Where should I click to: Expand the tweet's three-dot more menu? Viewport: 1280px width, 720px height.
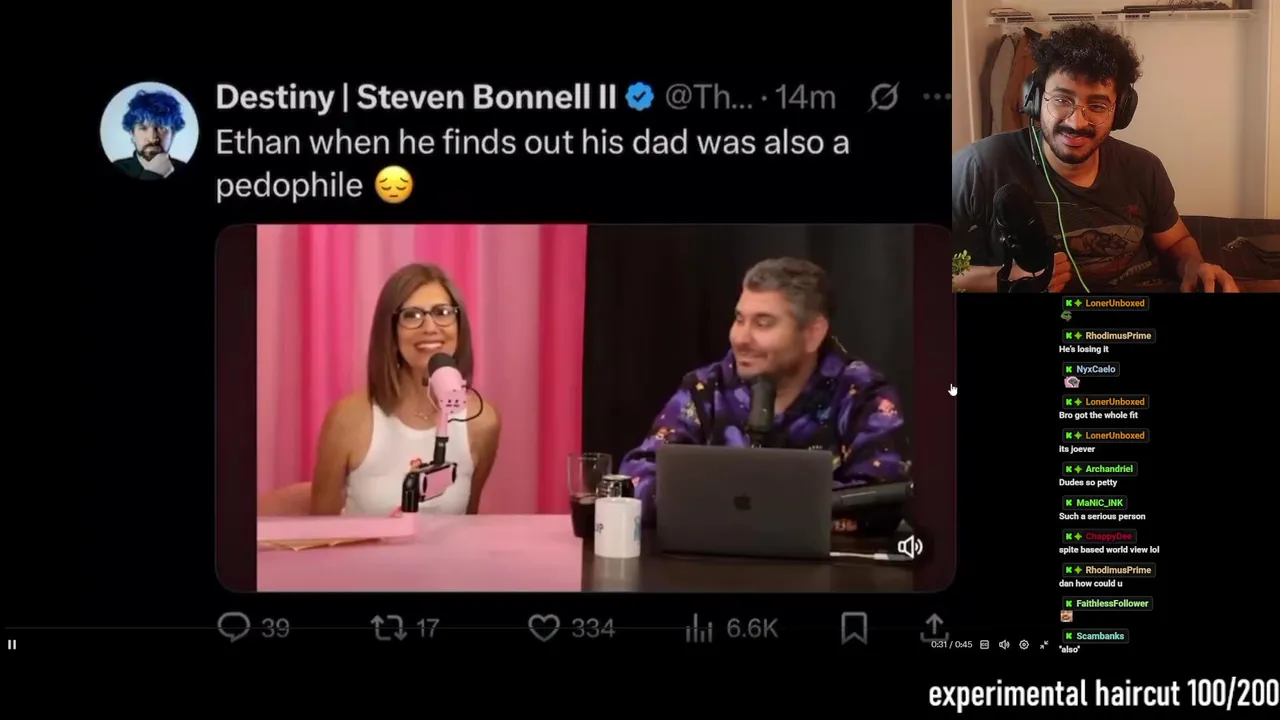(x=937, y=97)
